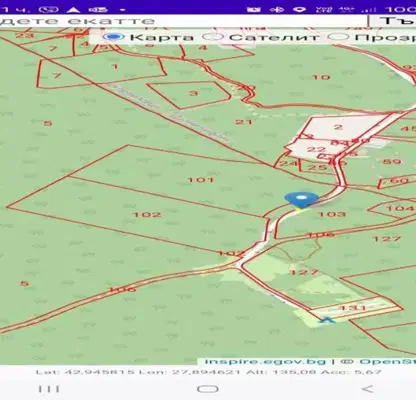
Task: Select parcel label 3
Action: (194, 93)
